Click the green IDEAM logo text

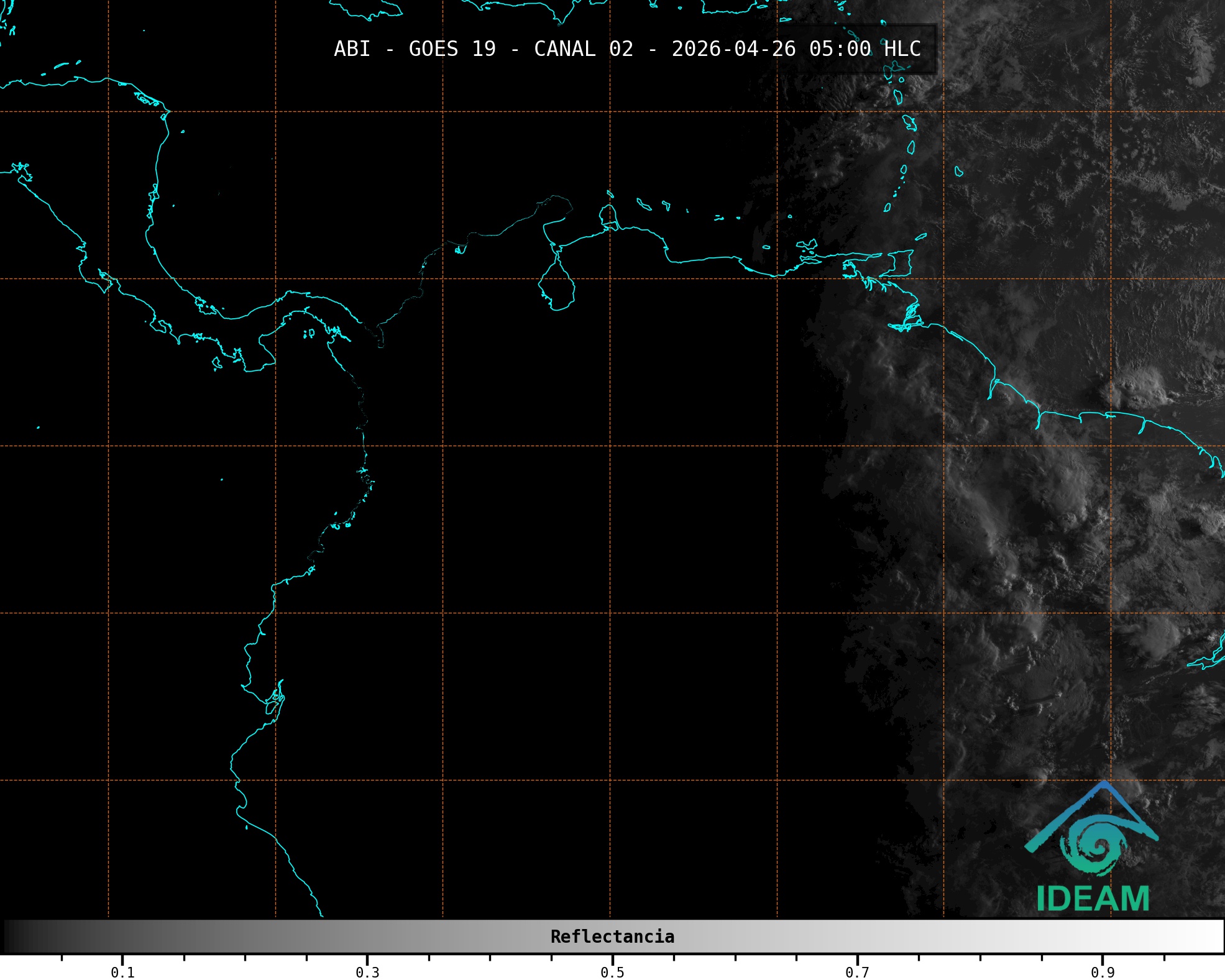(1093, 899)
